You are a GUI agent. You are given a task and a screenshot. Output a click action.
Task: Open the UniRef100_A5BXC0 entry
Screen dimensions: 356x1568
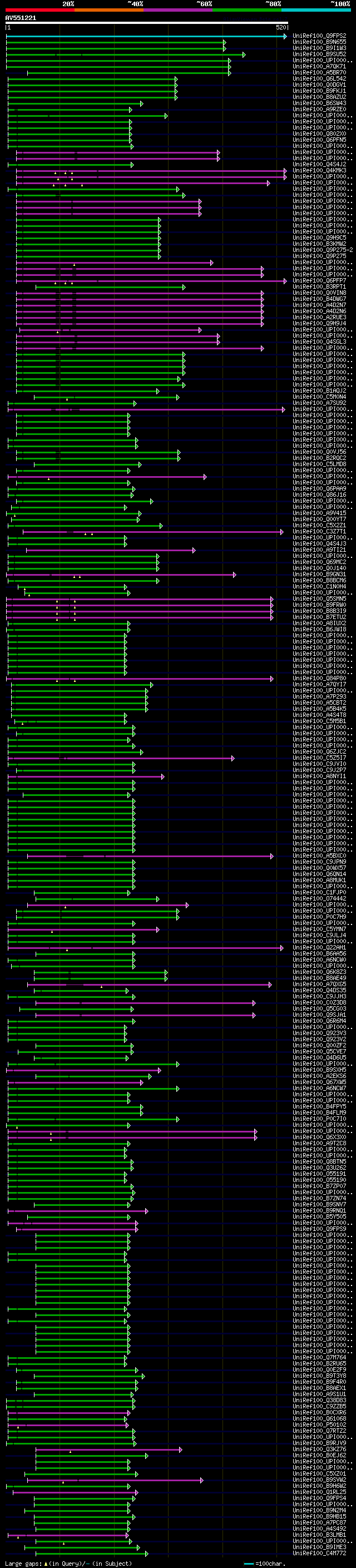pos(319,856)
